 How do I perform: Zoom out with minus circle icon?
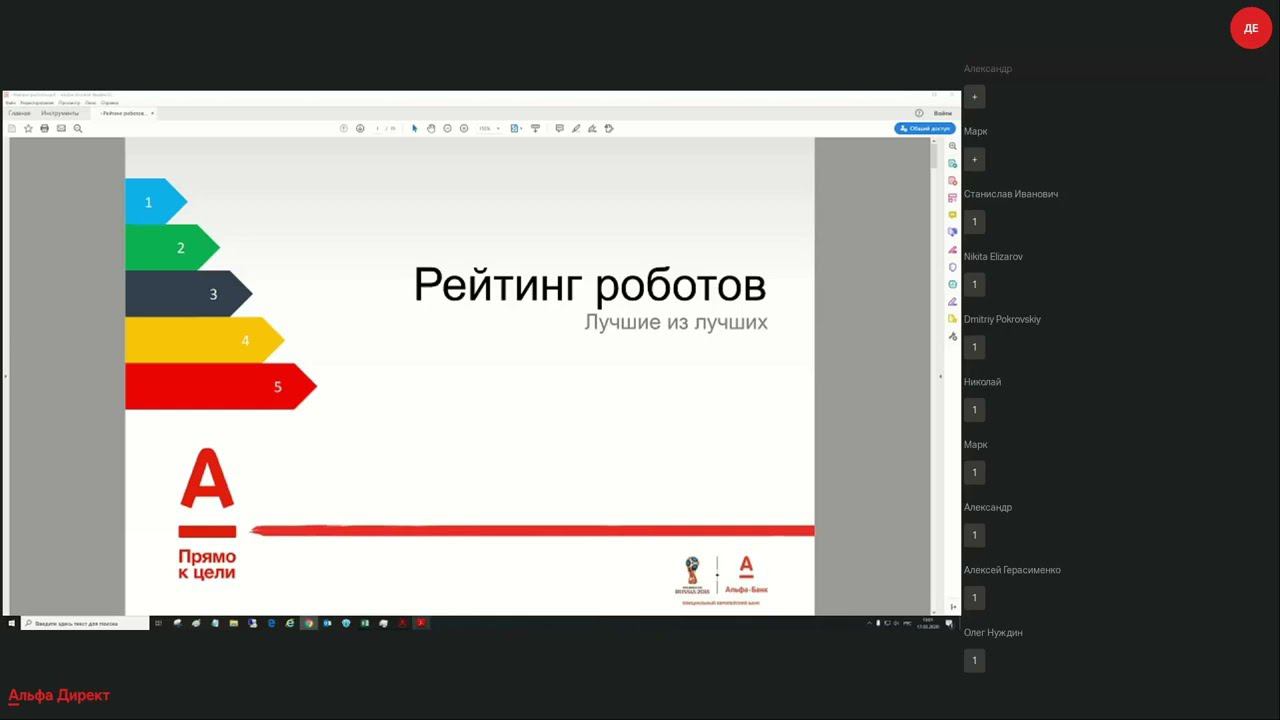447,128
